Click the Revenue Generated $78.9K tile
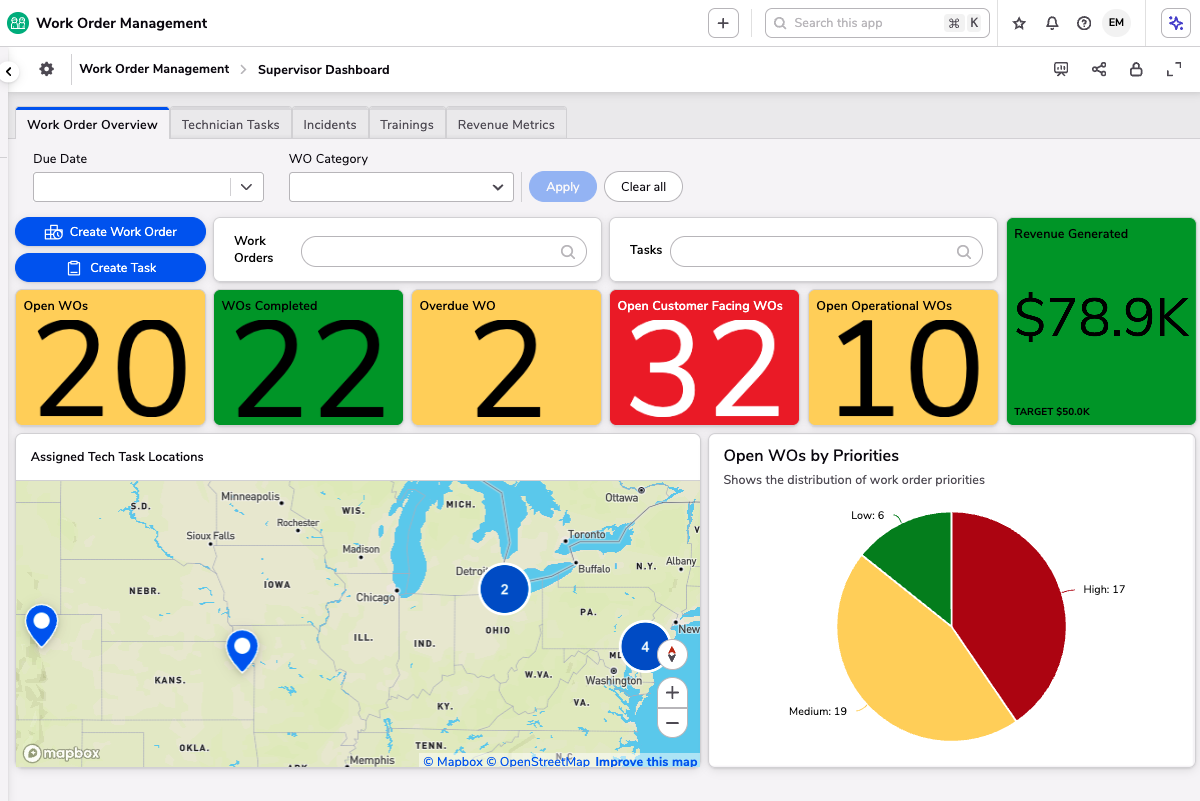This screenshot has width=1200, height=801. tap(1101, 322)
